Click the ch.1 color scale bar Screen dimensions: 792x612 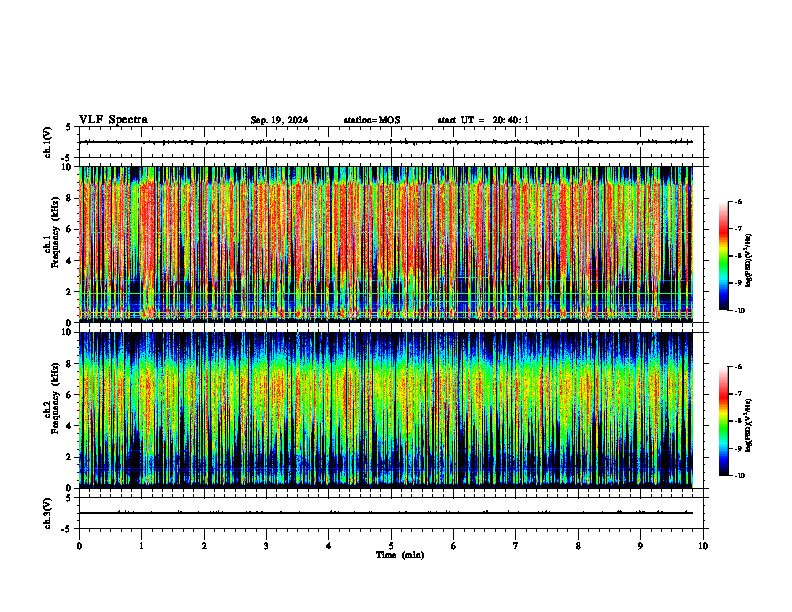pos(724,256)
